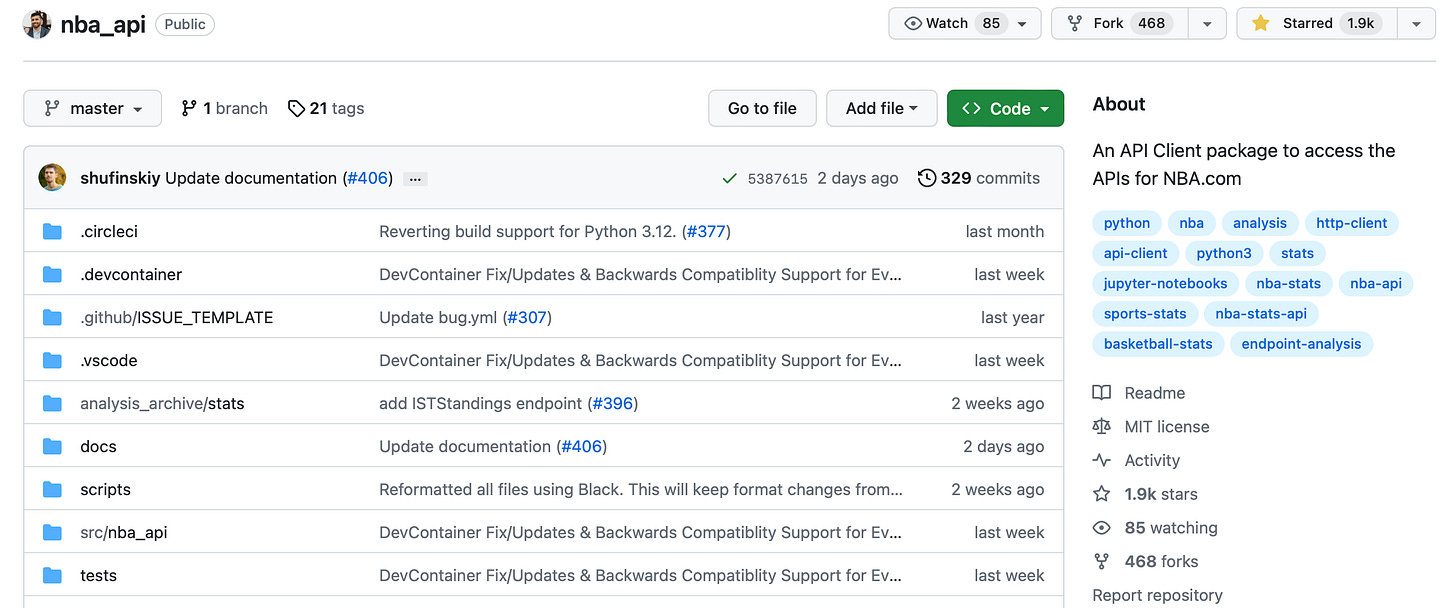Select the sports-stats topic tag

pyautogui.click(x=1145, y=313)
